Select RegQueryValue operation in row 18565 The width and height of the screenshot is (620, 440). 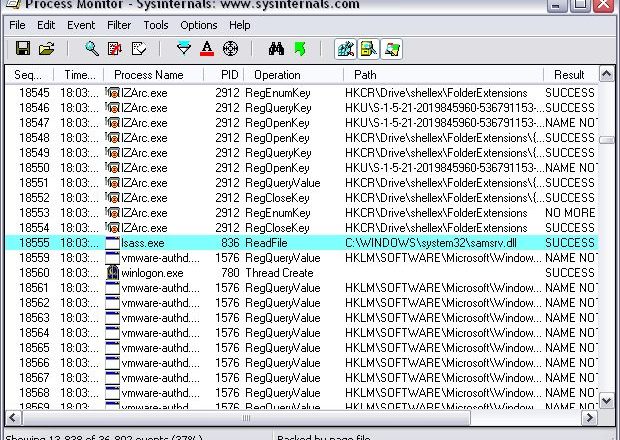[x=283, y=348]
